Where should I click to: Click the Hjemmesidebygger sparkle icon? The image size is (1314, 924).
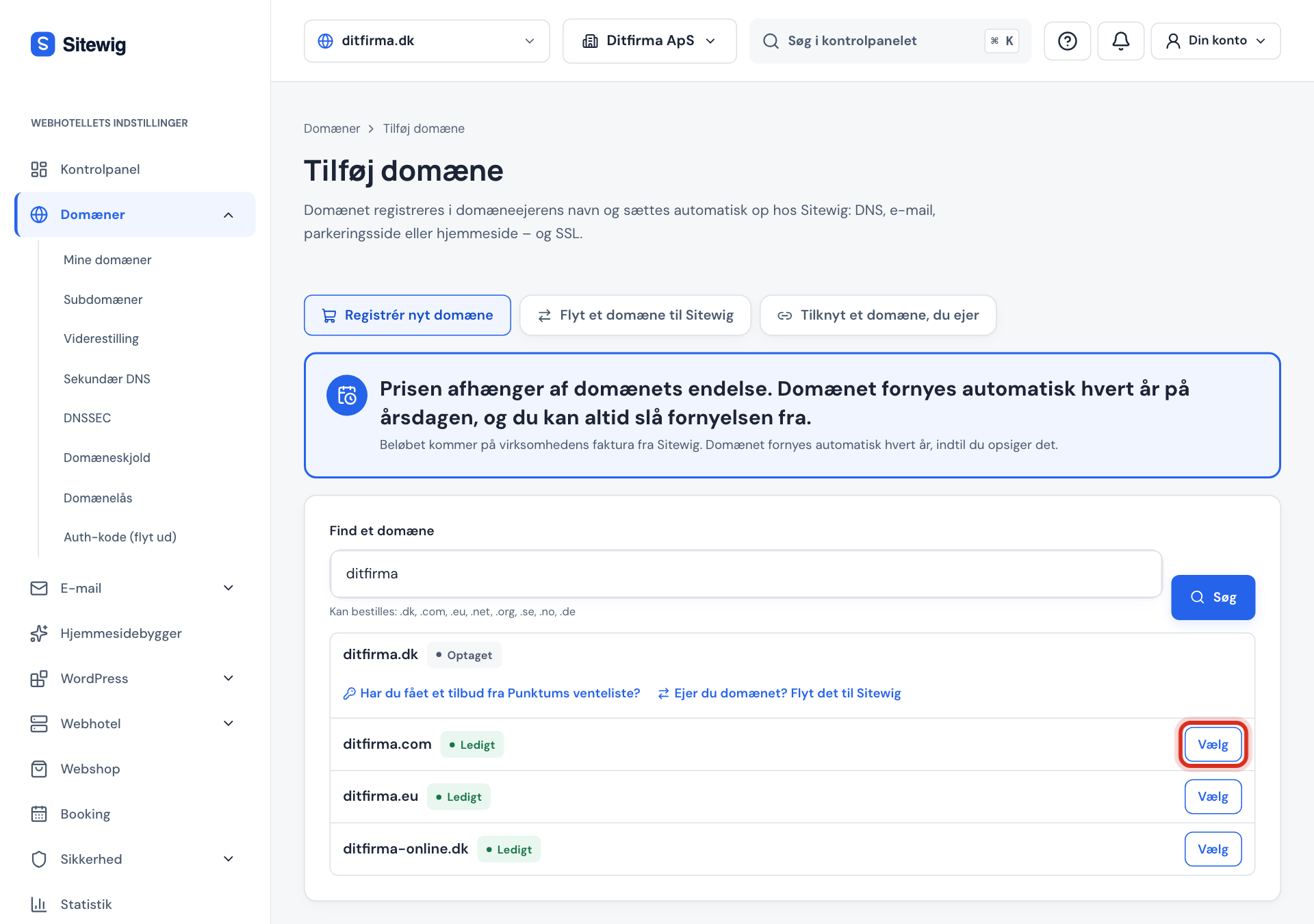[x=39, y=633]
